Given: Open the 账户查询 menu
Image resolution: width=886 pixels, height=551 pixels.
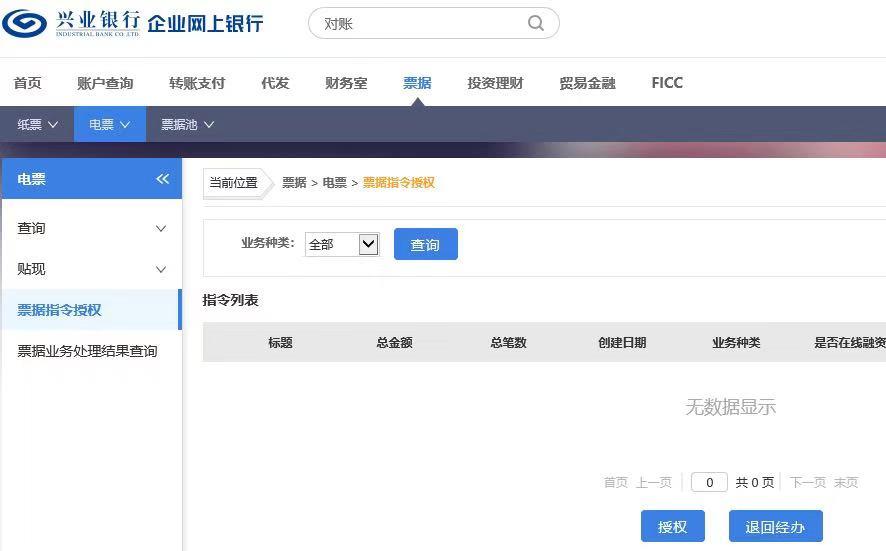Looking at the screenshot, I should pyautogui.click(x=105, y=83).
